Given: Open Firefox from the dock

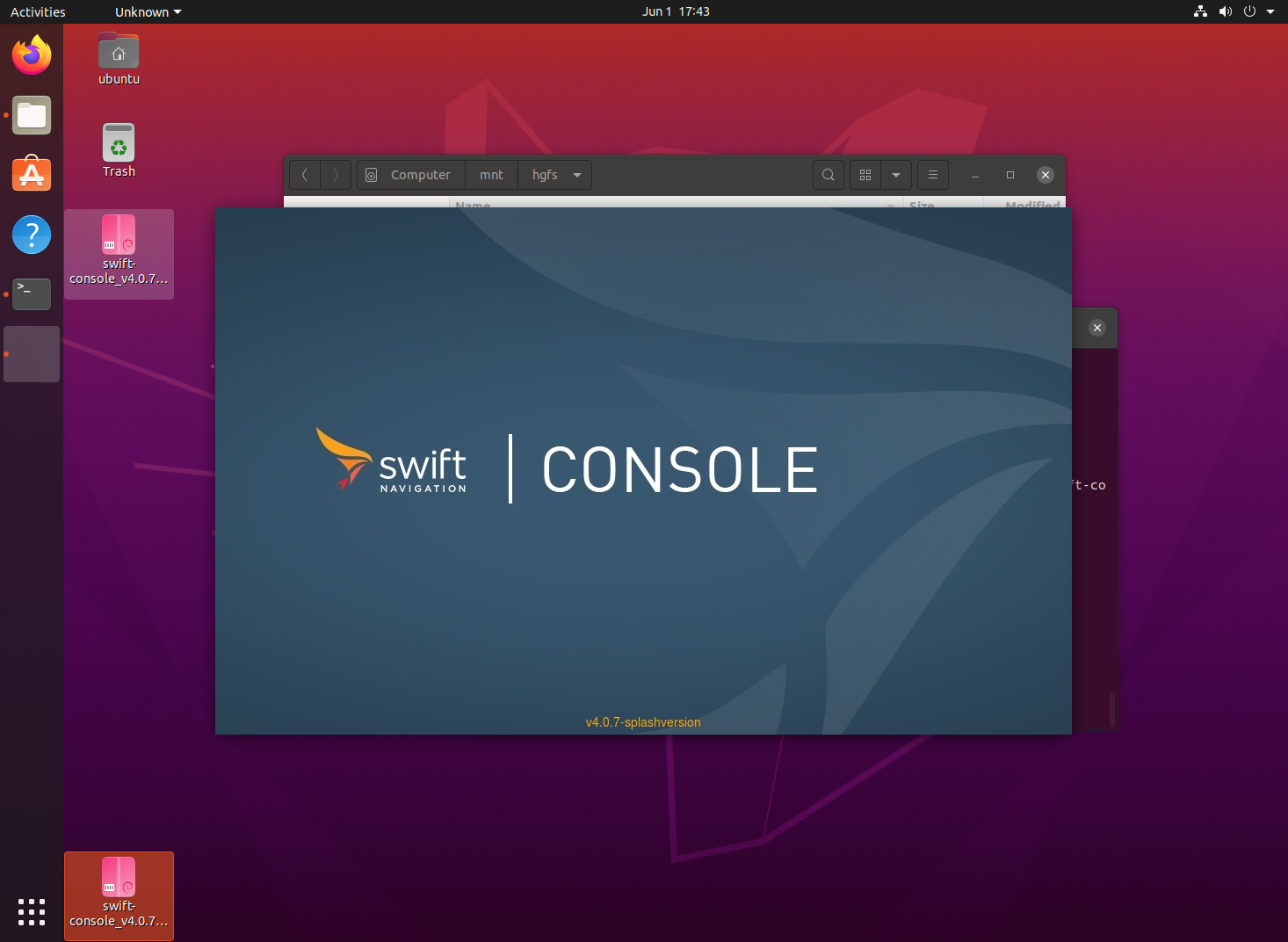Looking at the screenshot, I should [32, 55].
